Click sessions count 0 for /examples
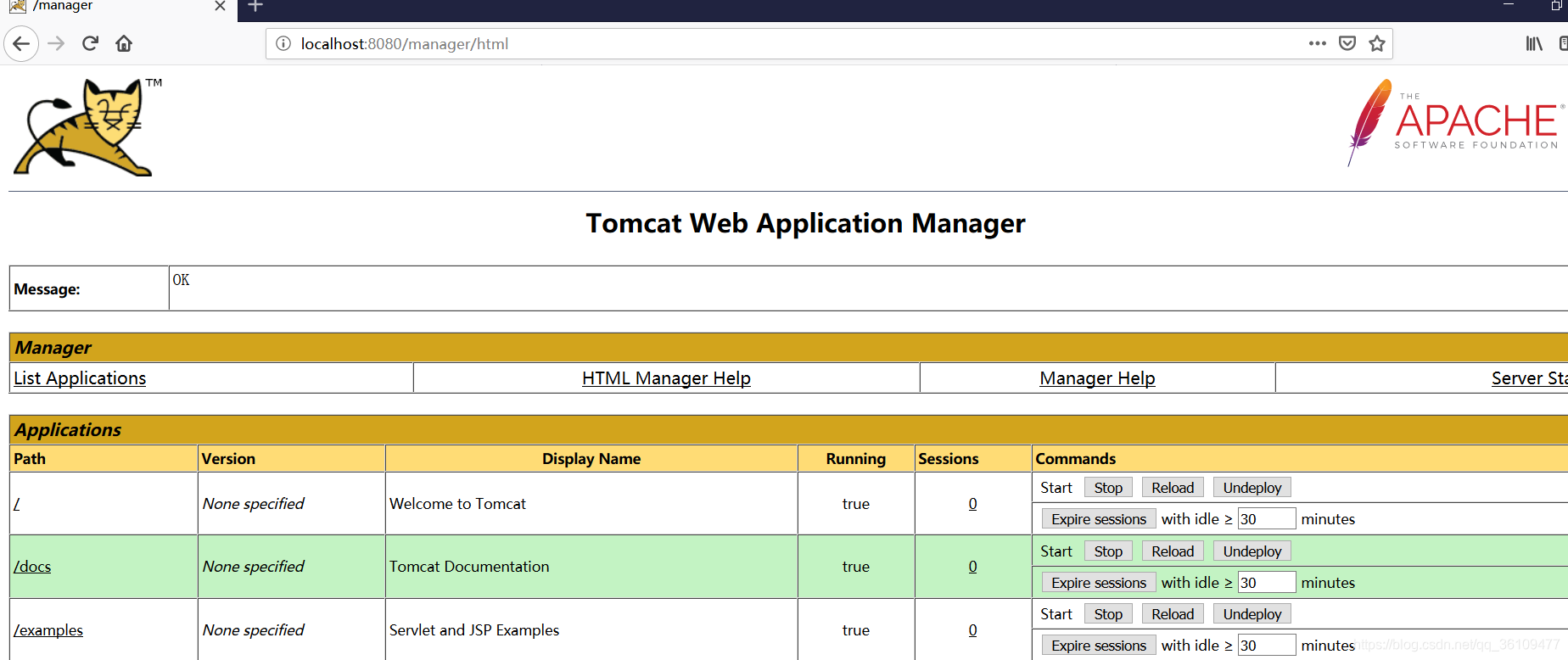The width and height of the screenshot is (1568, 660). click(972, 630)
